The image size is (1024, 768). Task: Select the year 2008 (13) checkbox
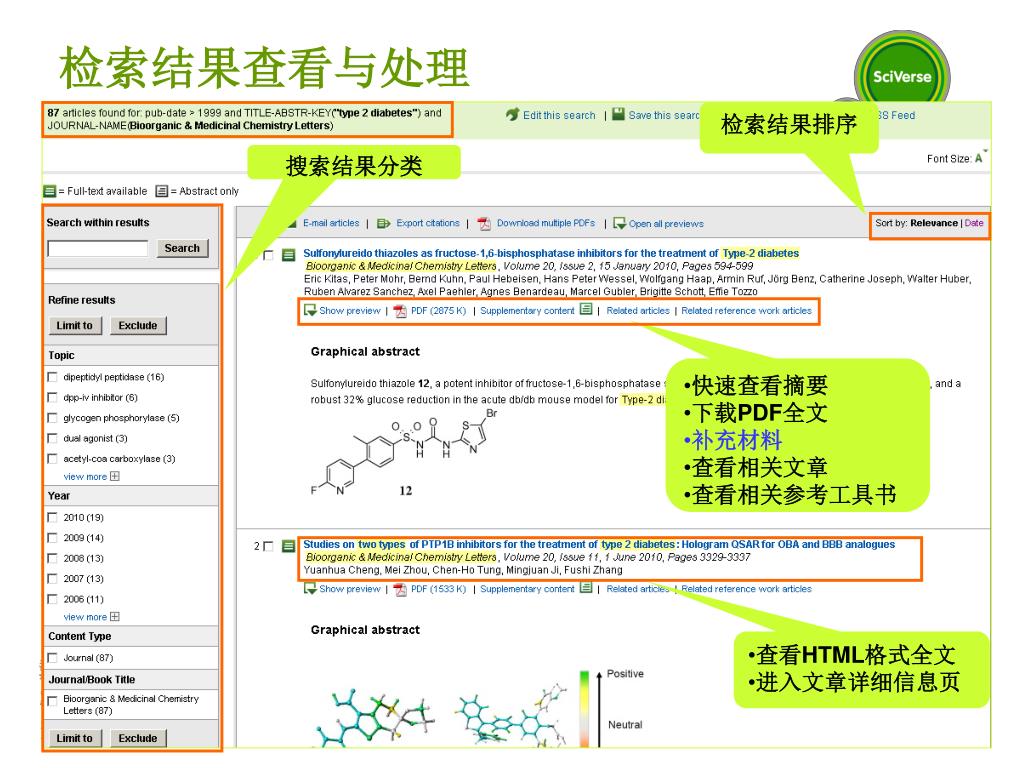[x=52, y=558]
